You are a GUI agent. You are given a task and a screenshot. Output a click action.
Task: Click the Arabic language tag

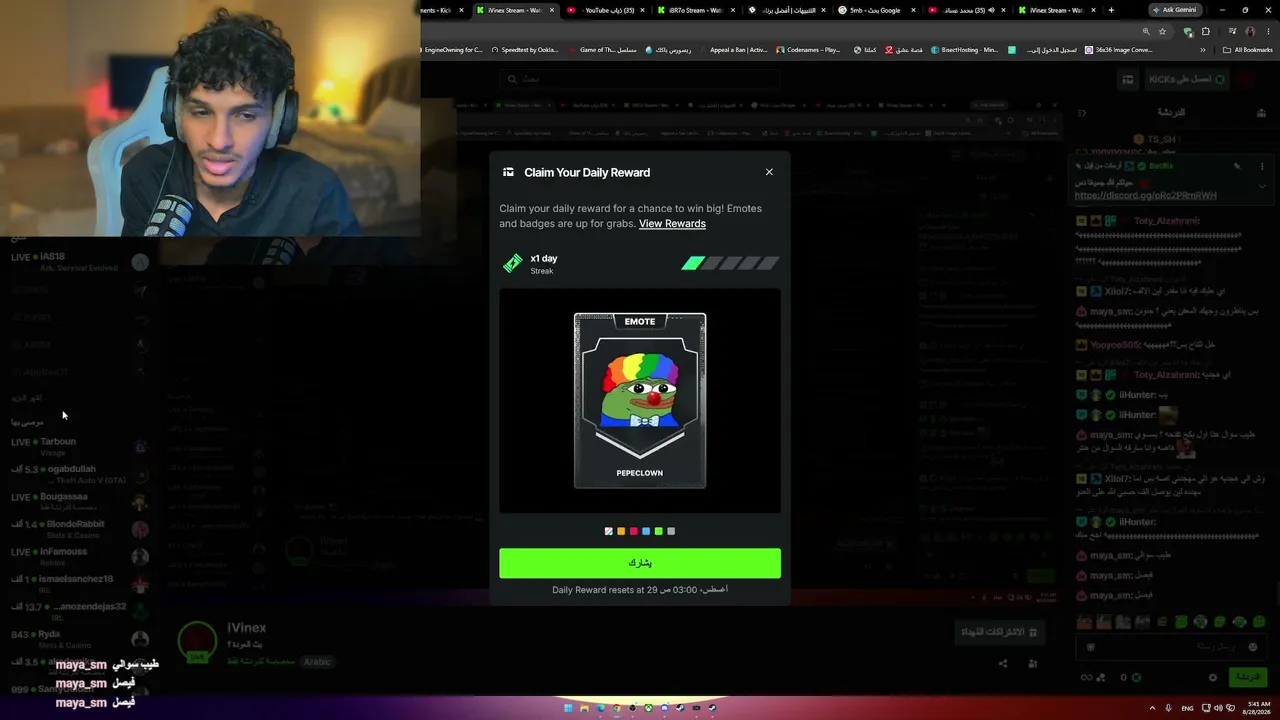pyautogui.click(x=317, y=662)
